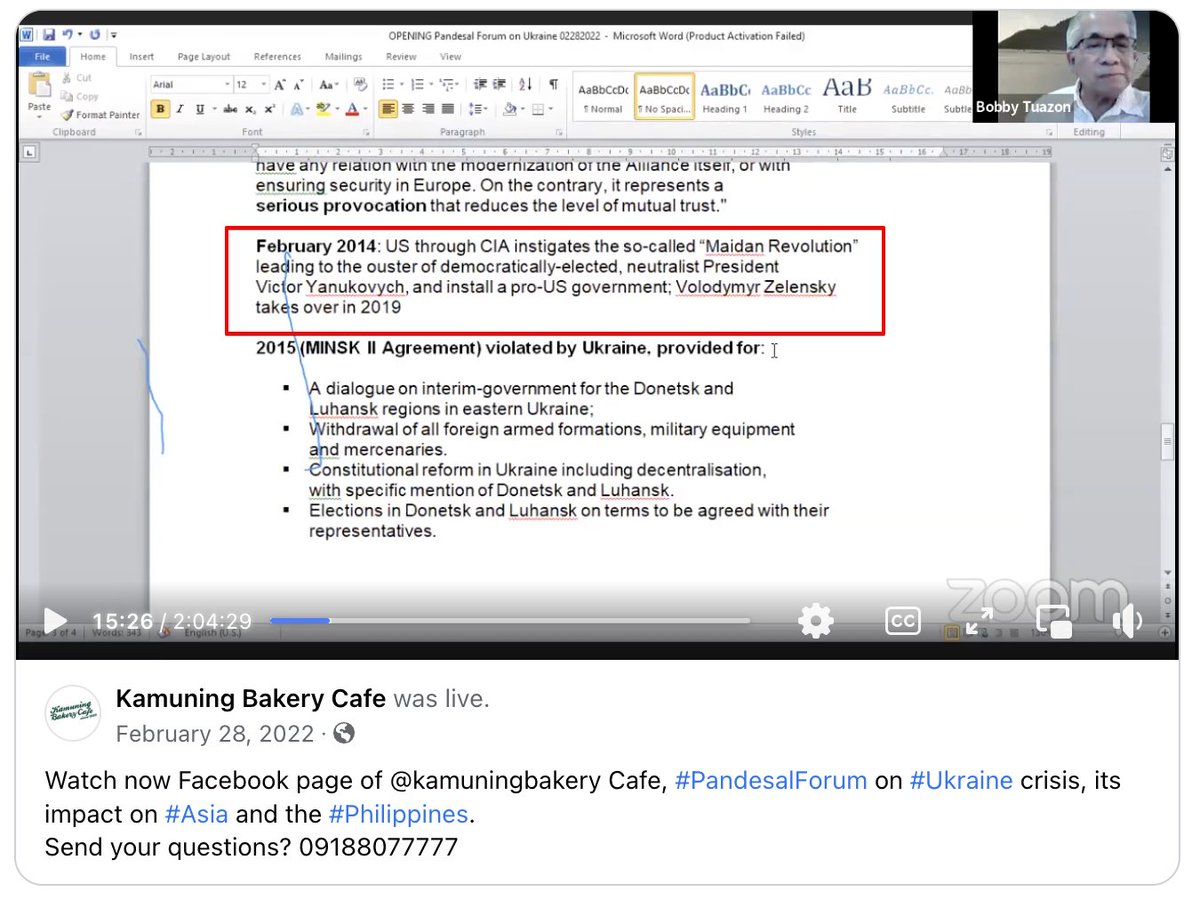Open the #Ukraine hashtag link

pos(961,781)
